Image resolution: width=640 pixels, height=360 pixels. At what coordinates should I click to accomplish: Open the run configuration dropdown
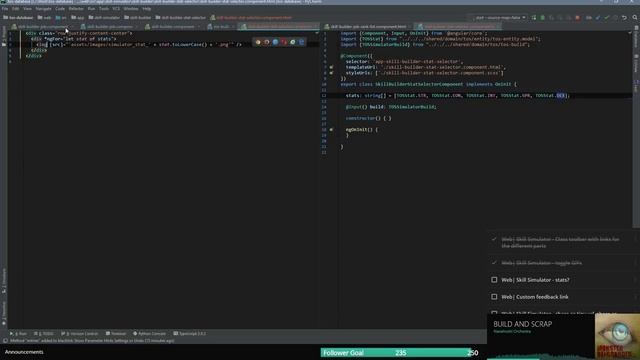click(500, 18)
